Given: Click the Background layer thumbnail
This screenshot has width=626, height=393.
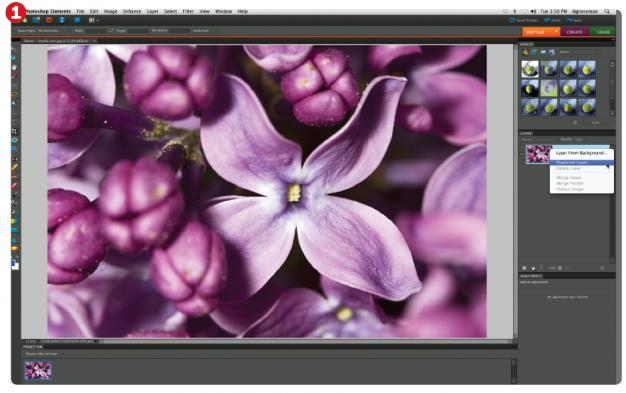Looking at the screenshot, I should pyautogui.click(x=538, y=154).
